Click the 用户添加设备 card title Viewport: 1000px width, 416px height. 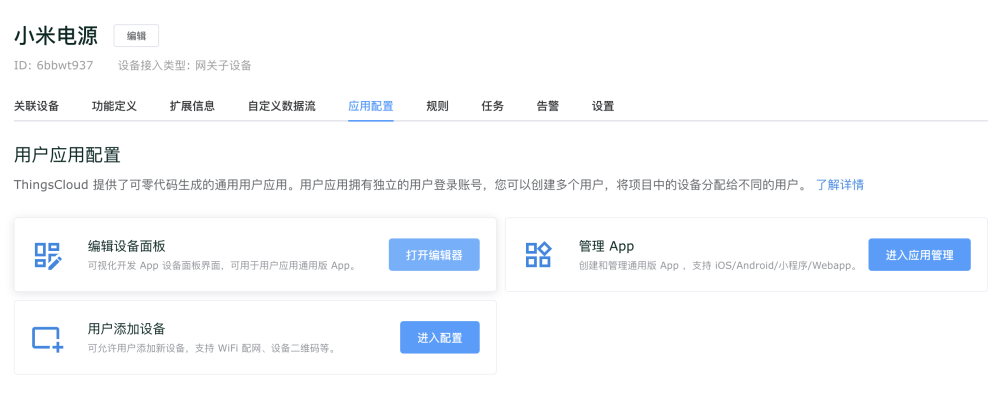(127, 329)
